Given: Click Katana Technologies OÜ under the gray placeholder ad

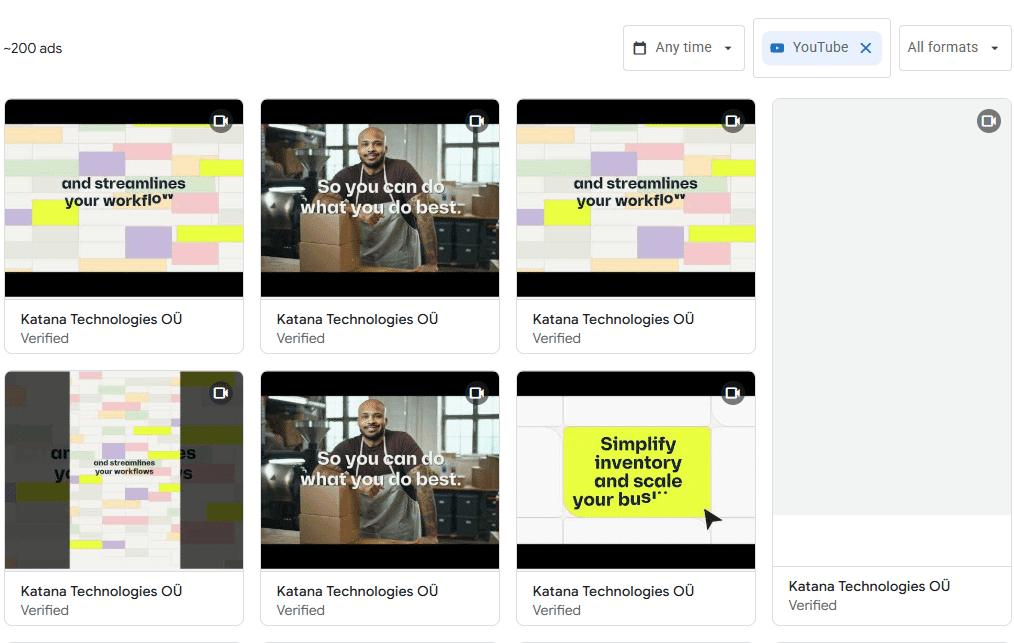Looking at the screenshot, I should pos(870,587).
